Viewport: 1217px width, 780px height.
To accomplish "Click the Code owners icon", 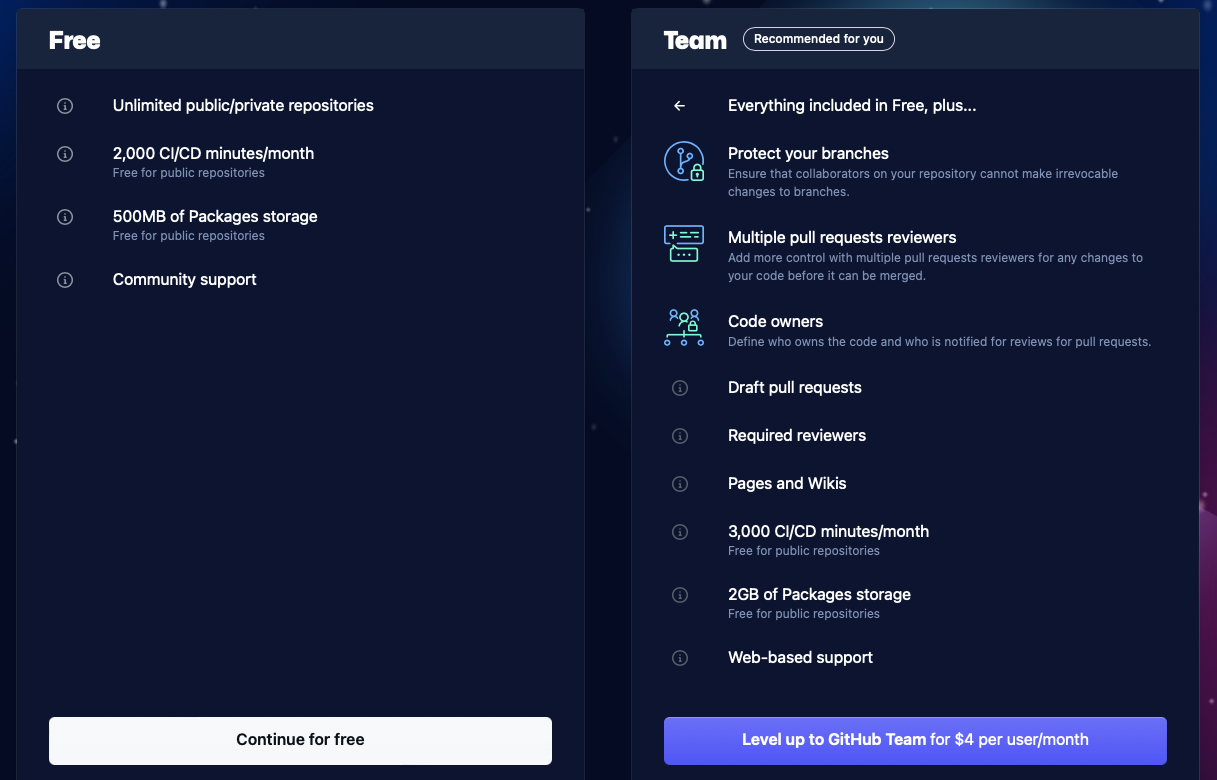I will click(684, 328).
